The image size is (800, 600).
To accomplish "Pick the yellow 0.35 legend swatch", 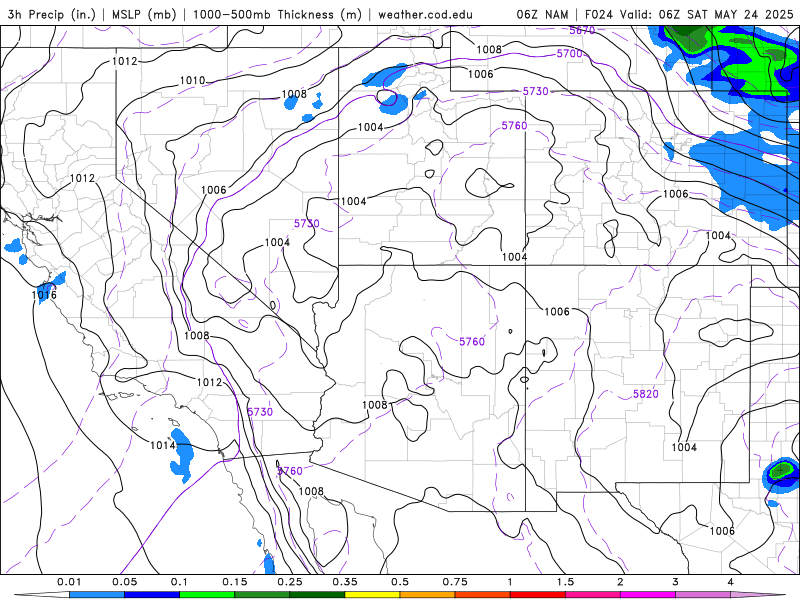I will [372, 595].
